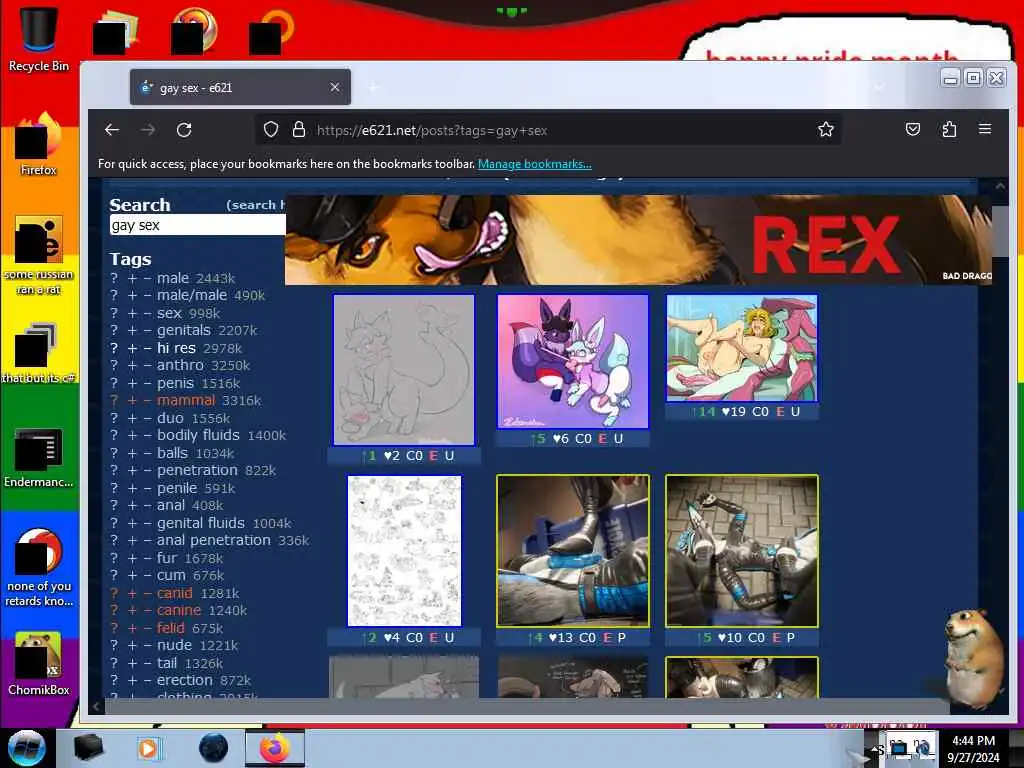
Task: Click the 'mammal' tag link
Action: [x=186, y=400]
